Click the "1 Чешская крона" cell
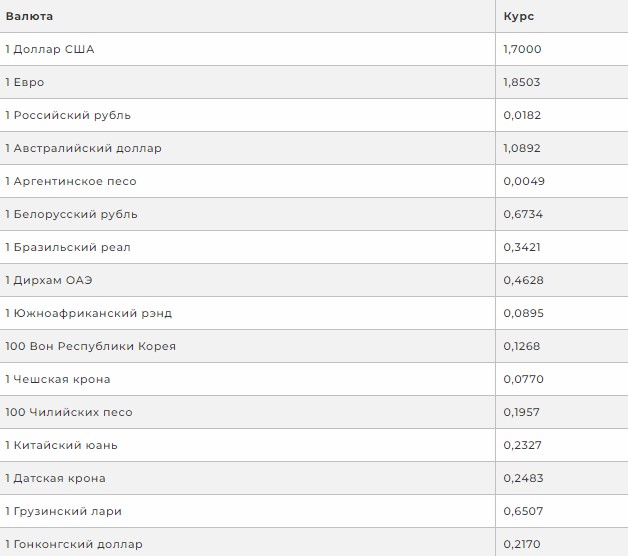Image resolution: width=628 pixels, height=556 pixels. [58, 379]
